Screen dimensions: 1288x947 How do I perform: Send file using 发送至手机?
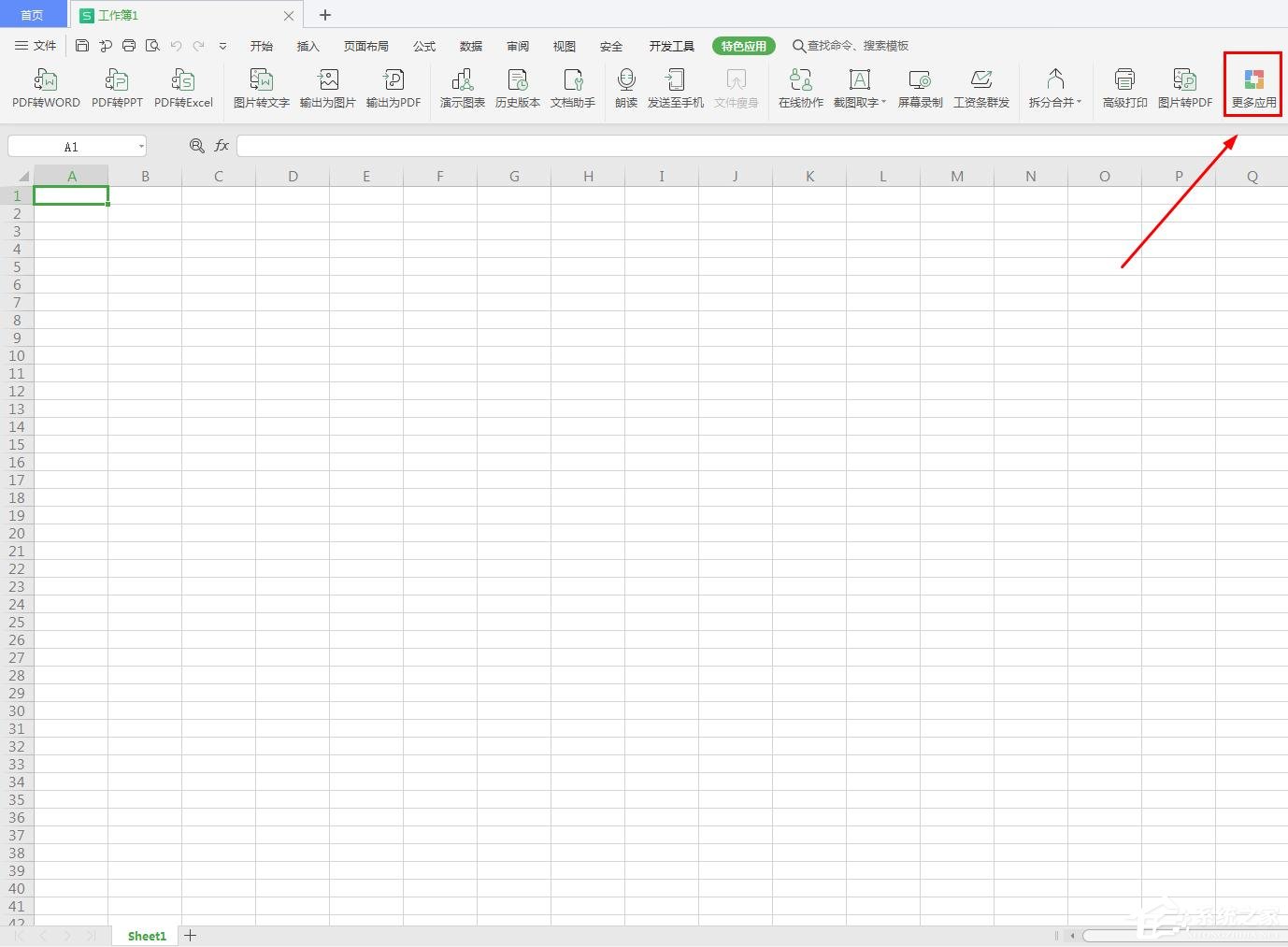(x=676, y=89)
